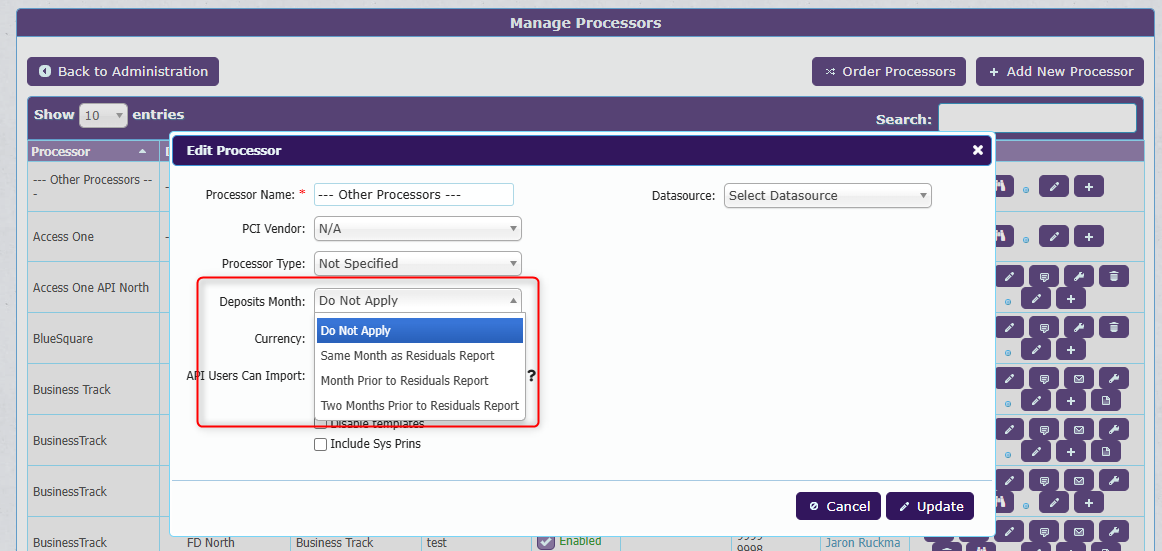Viewport: 1162px width, 551px height.
Task: Click the 'API Users Can Import:' label
Action: (246, 375)
